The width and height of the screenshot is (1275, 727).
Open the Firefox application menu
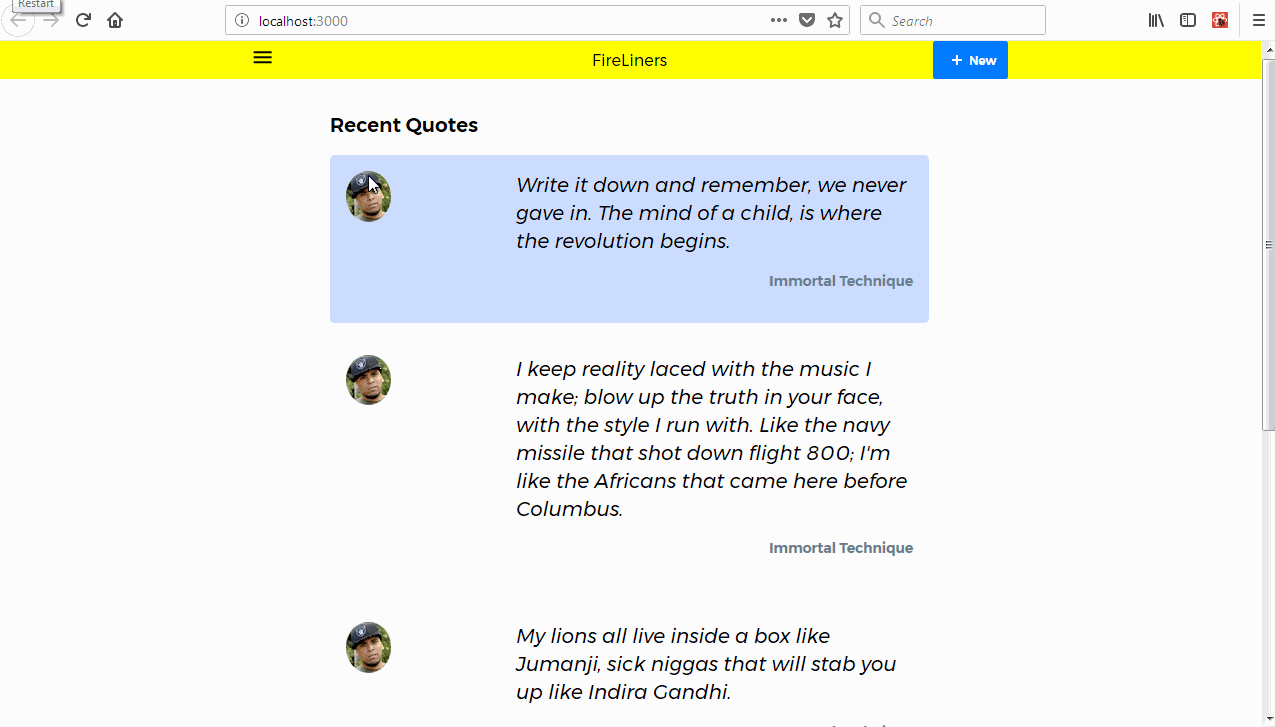tap(1259, 20)
